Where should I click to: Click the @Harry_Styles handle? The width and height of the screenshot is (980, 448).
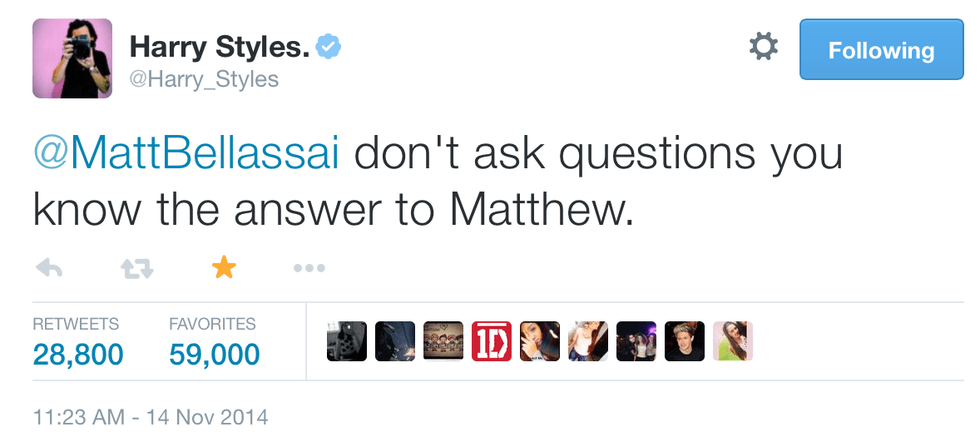204,78
